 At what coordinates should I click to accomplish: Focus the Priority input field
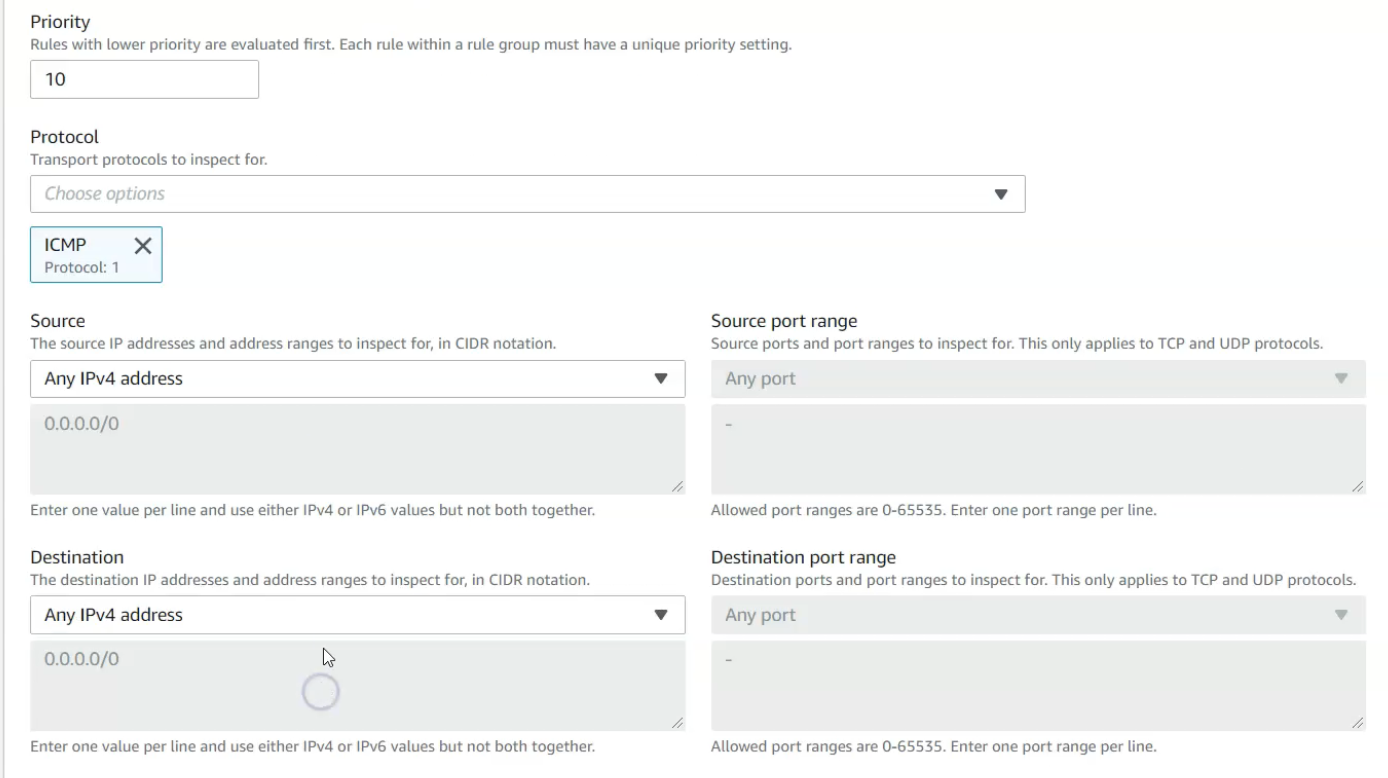click(x=144, y=79)
